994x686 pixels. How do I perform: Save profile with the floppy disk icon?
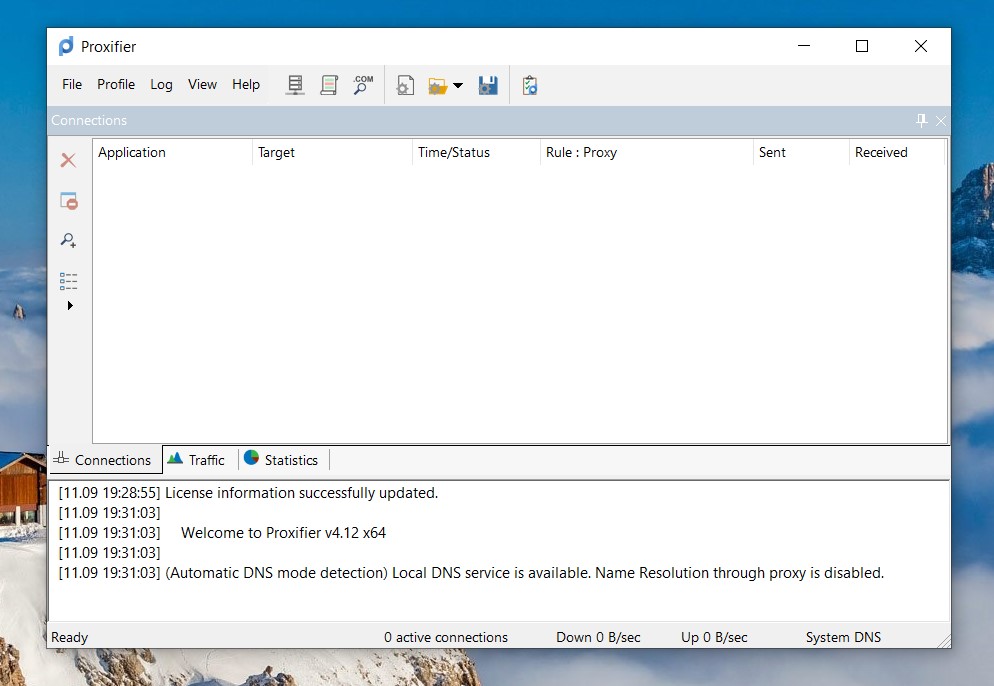488,86
